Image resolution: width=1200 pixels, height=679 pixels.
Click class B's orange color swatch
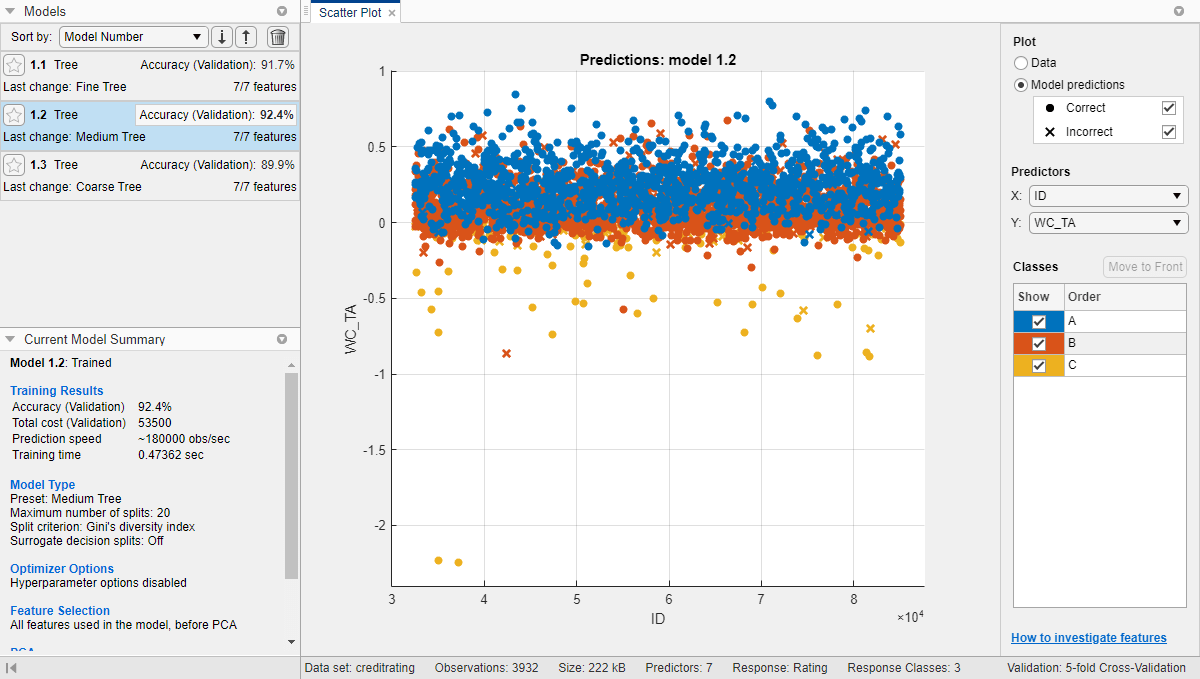coord(1038,343)
